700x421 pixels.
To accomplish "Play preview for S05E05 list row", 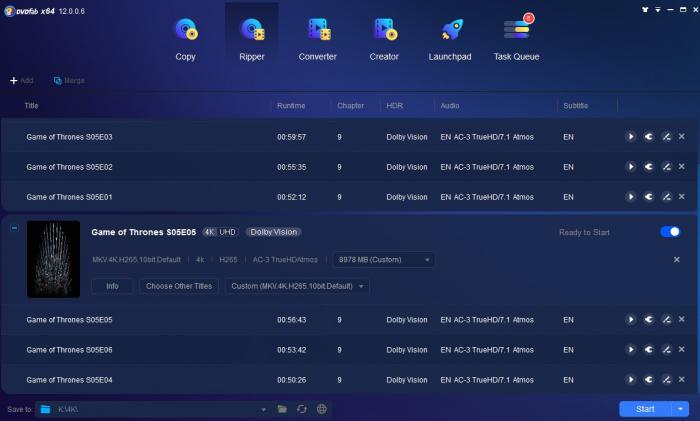I will click(631, 319).
